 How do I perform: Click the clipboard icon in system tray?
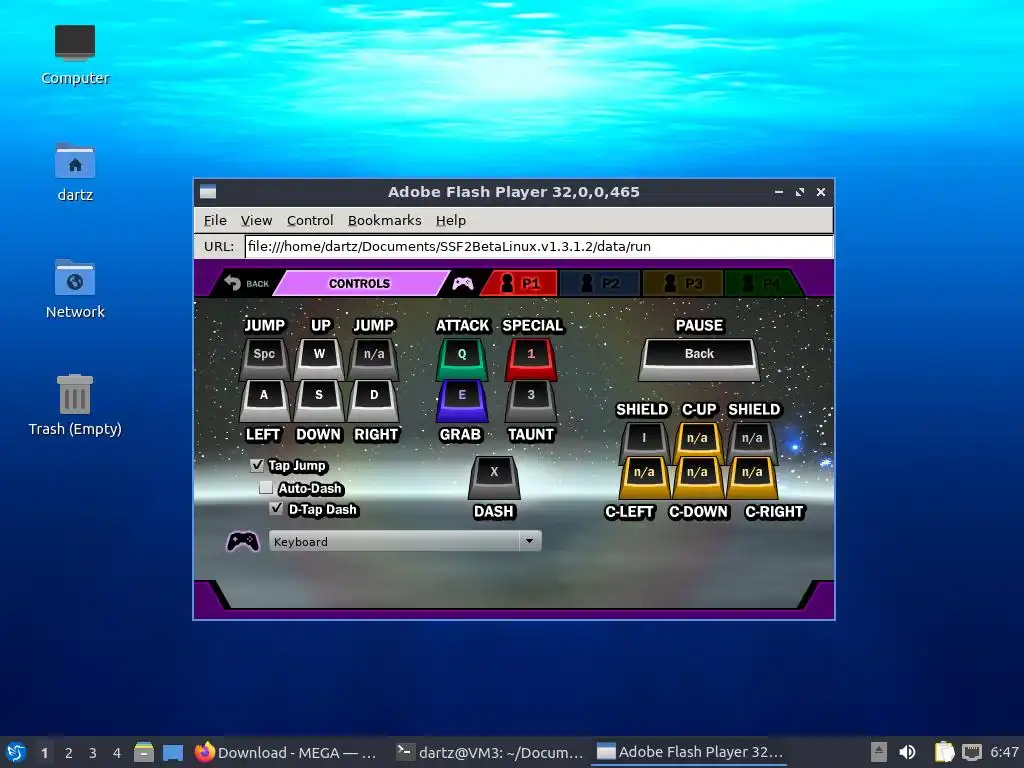pos(944,752)
